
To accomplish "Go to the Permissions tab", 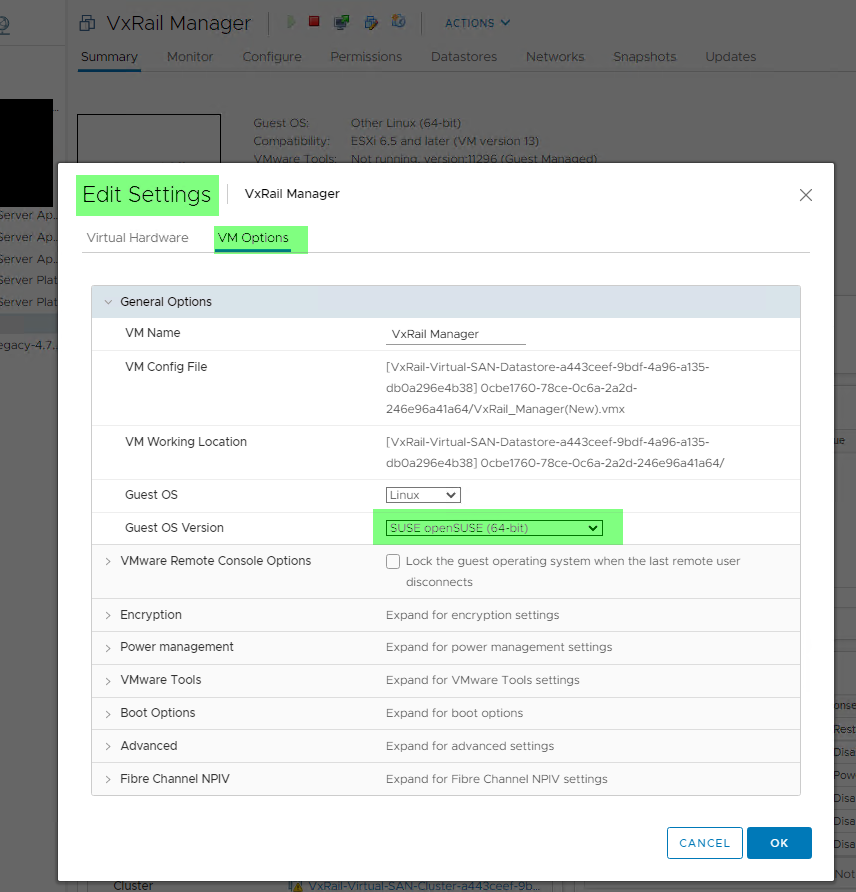I will coord(366,57).
